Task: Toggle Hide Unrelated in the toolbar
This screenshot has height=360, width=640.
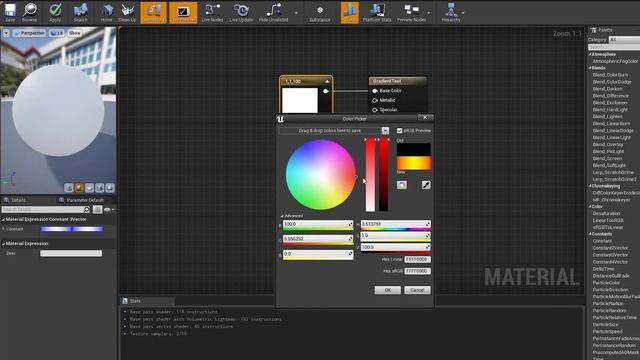Action: (273, 12)
